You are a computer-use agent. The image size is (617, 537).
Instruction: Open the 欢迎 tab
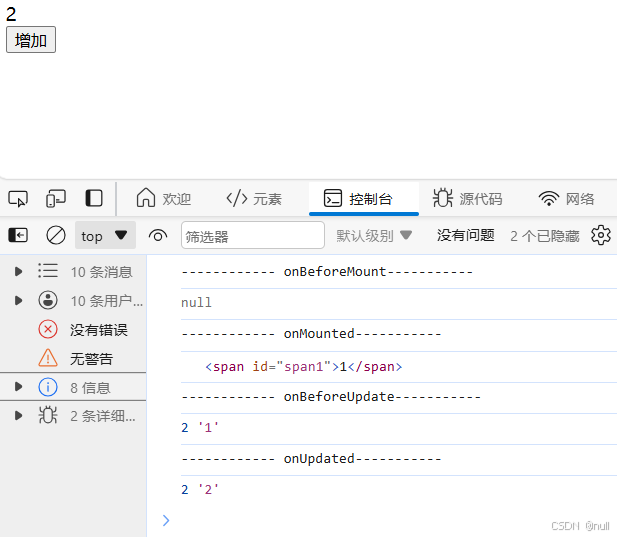click(x=164, y=198)
